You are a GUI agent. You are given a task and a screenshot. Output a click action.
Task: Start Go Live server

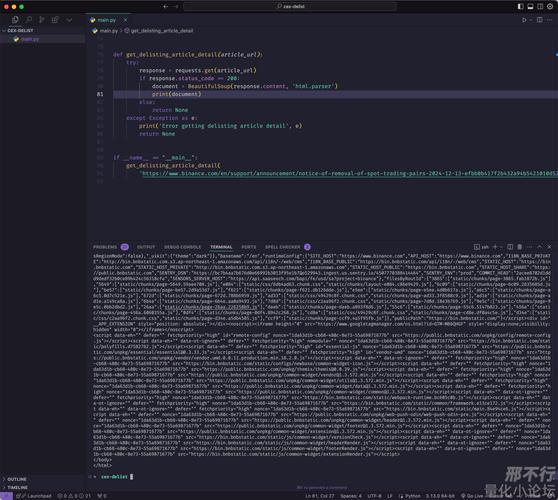click(472, 496)
